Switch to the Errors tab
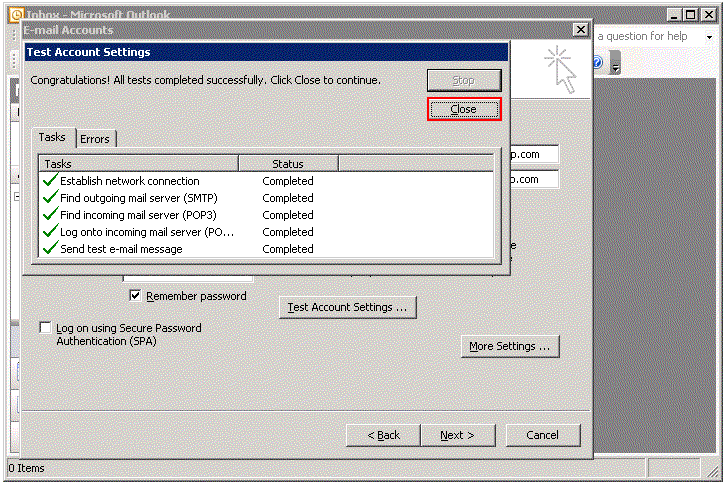 pos(95,139)
